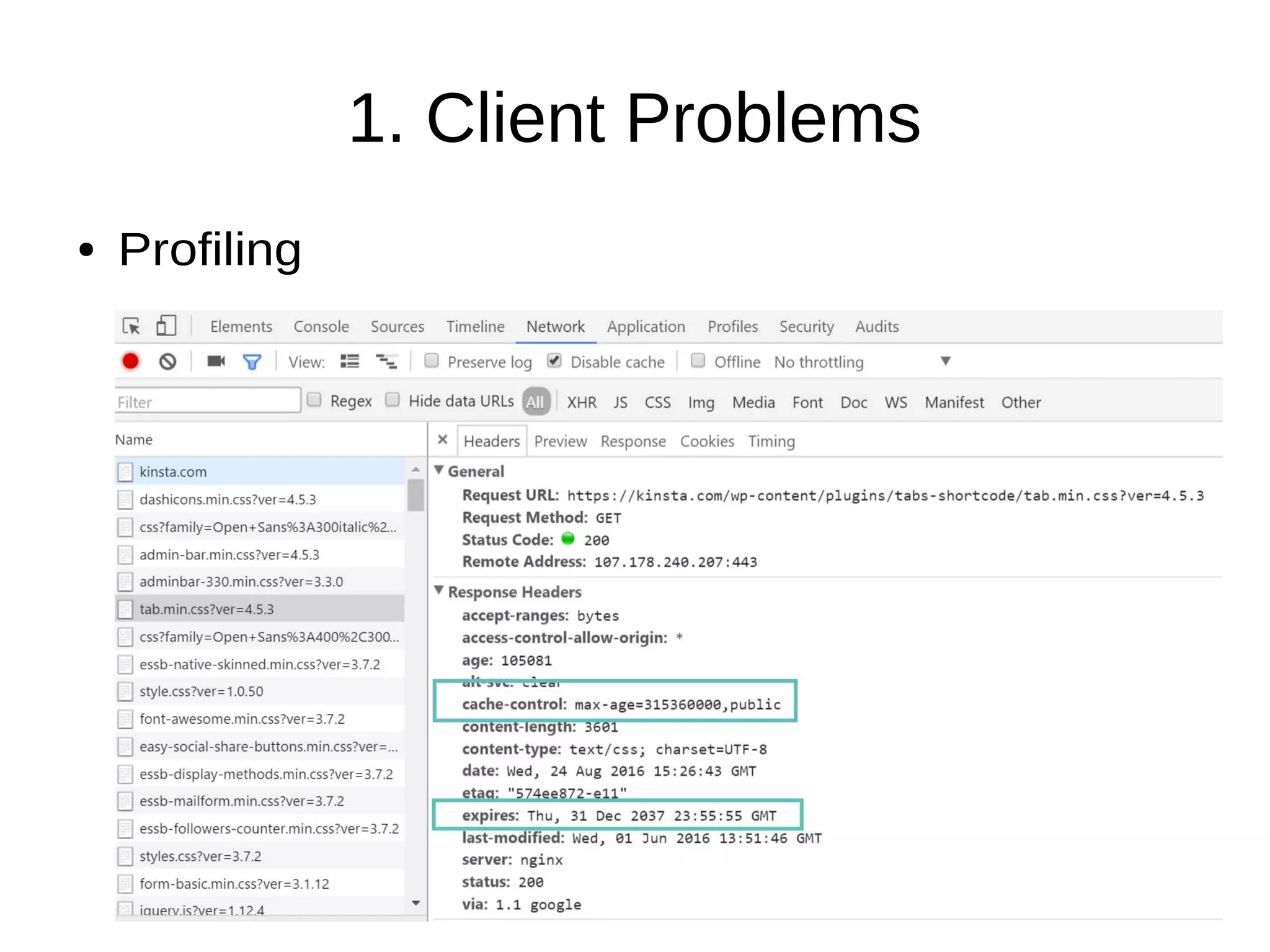Click the file icon beside kinsta.com

coord(125,472)
